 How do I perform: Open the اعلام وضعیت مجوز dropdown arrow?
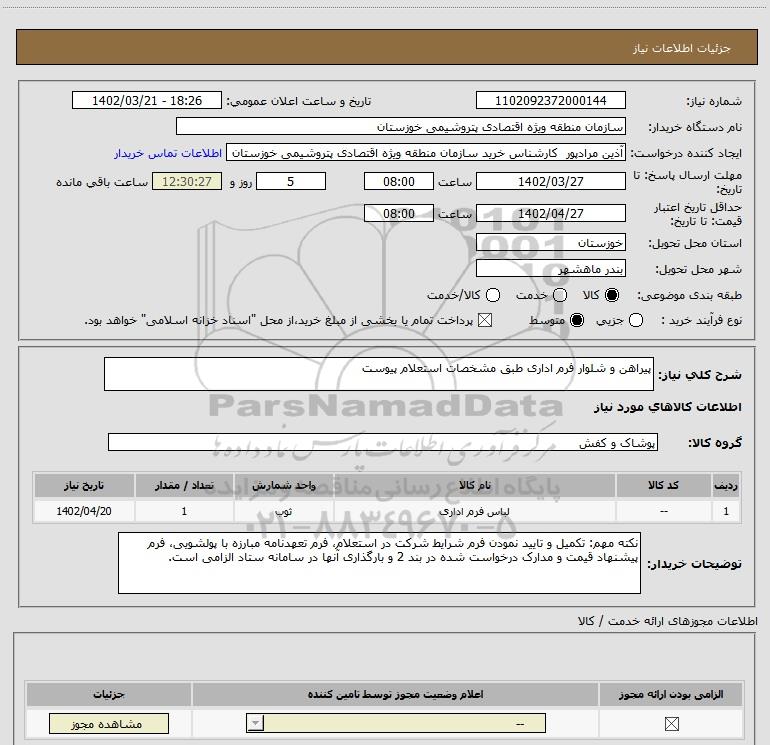click(x=255, y=723)
